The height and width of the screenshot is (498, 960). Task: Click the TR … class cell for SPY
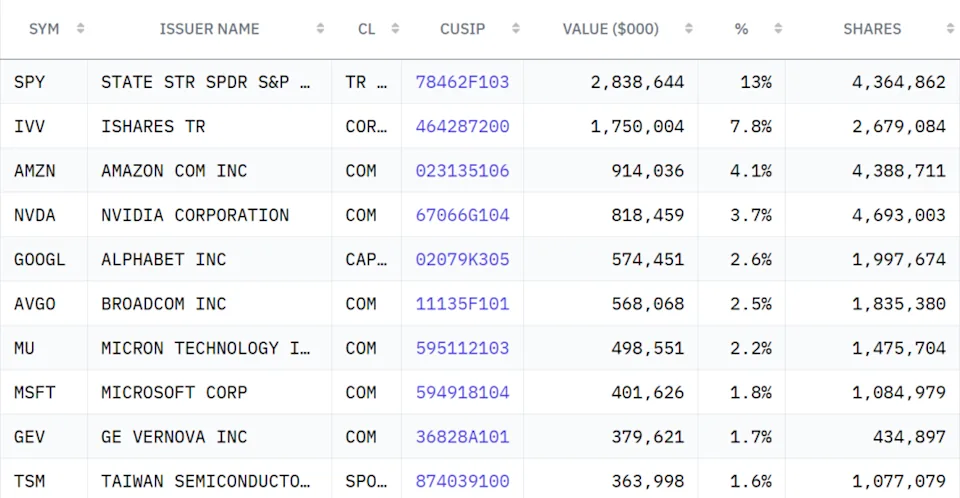[x=366, y=82]
